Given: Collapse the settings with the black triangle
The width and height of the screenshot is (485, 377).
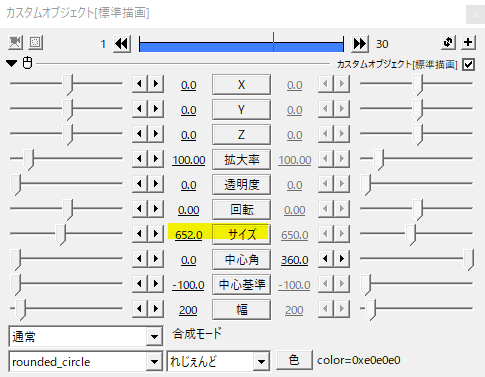Looking at the screenshot, I should pyautogui.click(x=12, y=63).
